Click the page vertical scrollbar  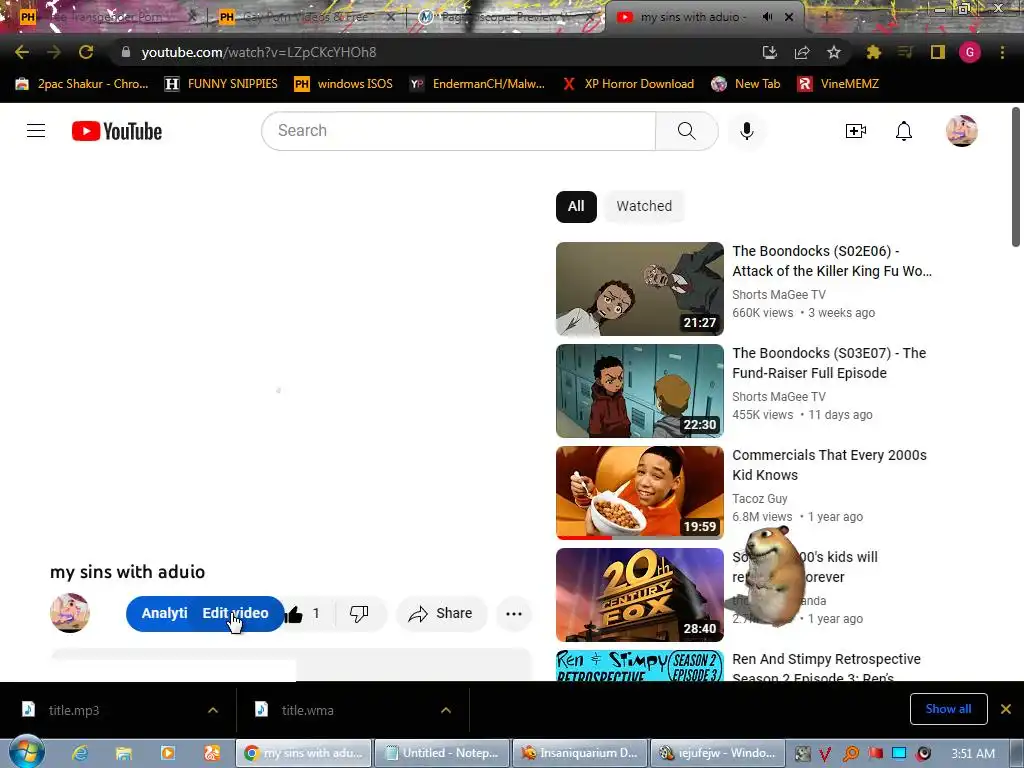coord(1016,176)
